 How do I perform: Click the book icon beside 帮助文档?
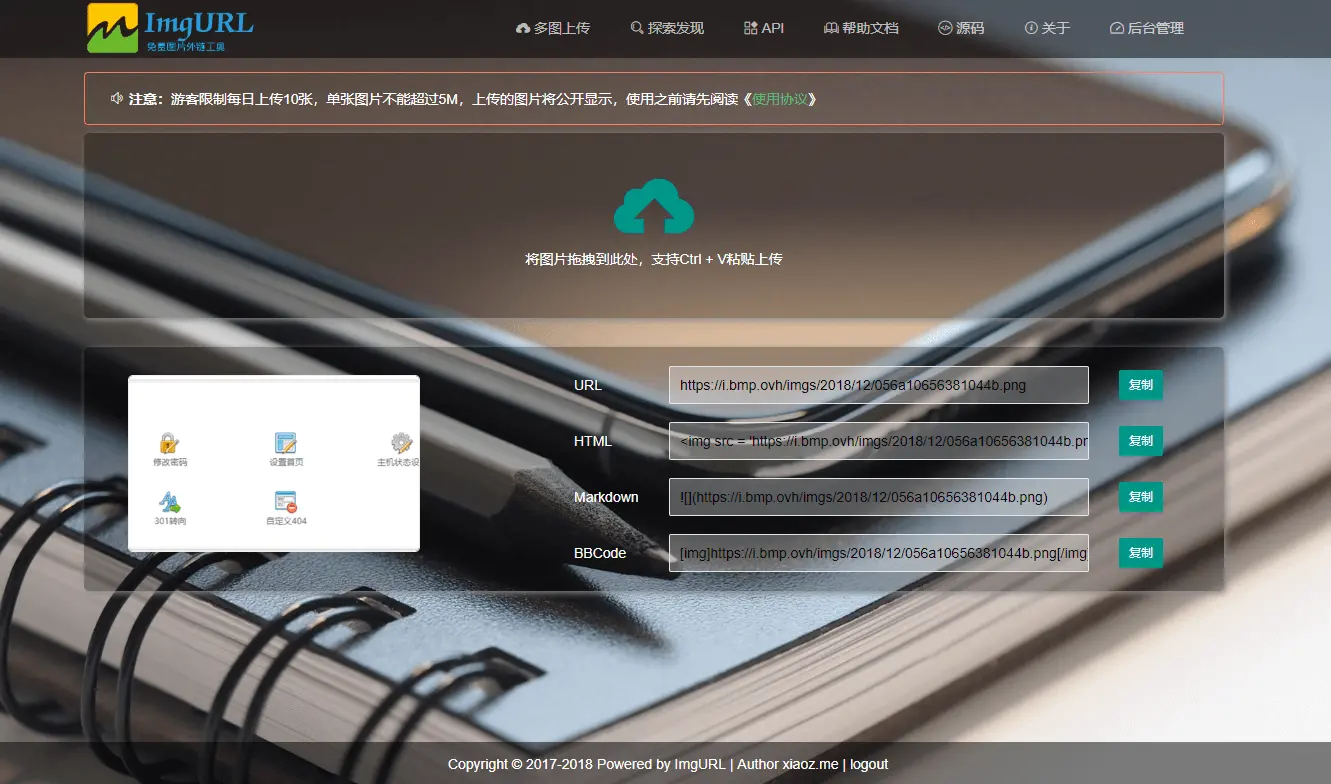(x=830, y=28)
